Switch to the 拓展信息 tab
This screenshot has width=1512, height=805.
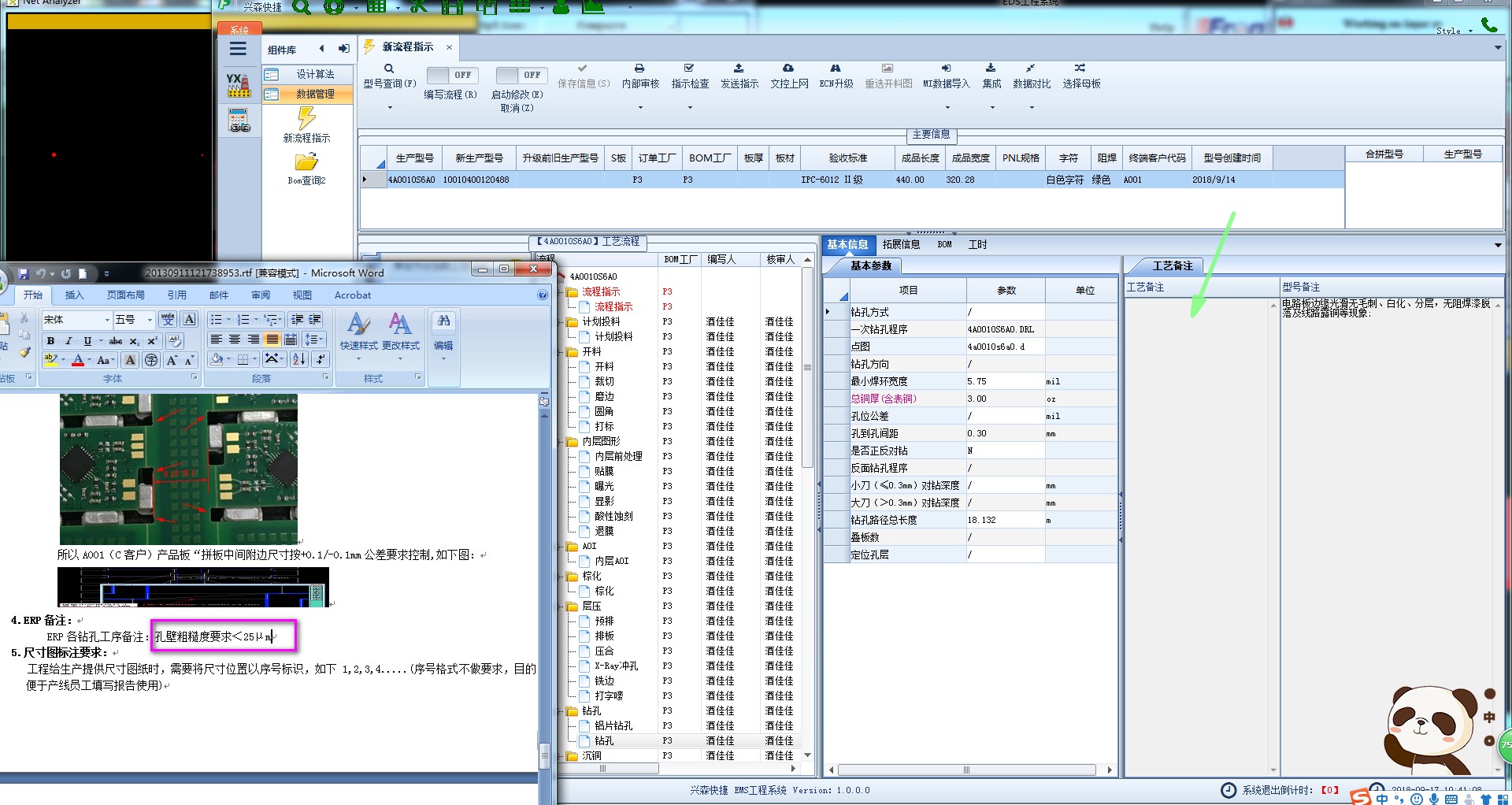pos(901,245)
